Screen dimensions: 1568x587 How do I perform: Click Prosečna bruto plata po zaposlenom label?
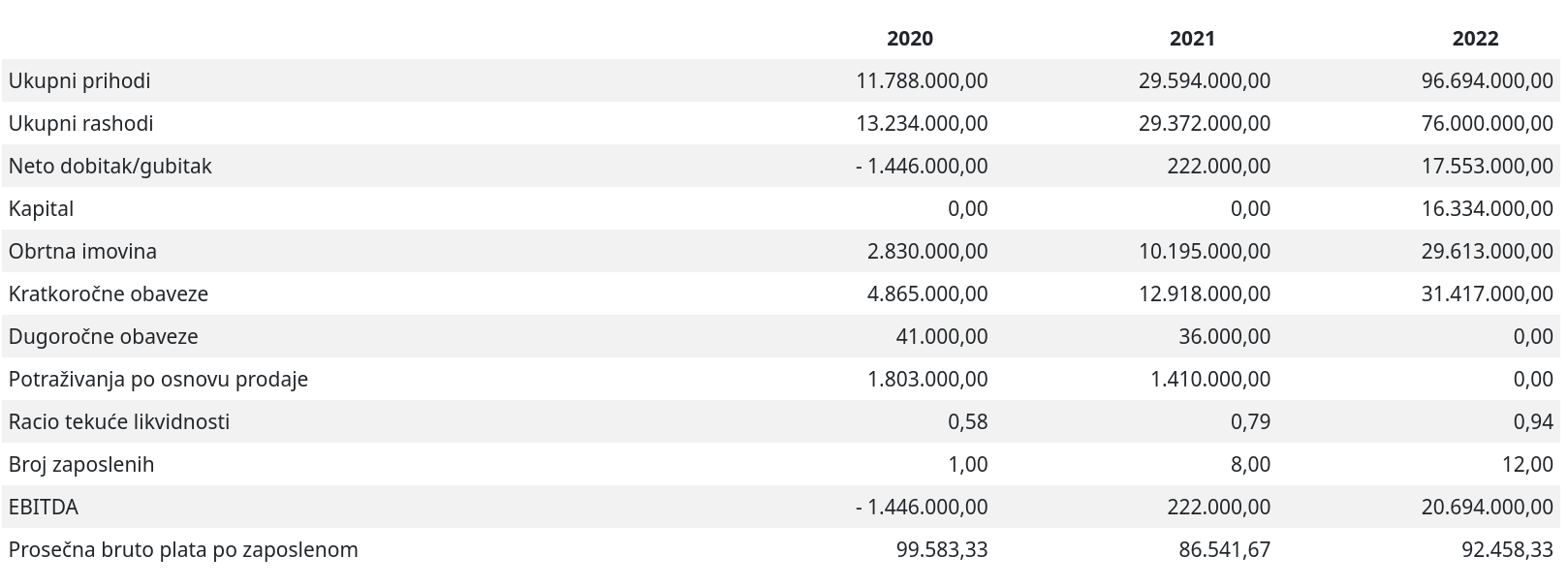[183, 550]
